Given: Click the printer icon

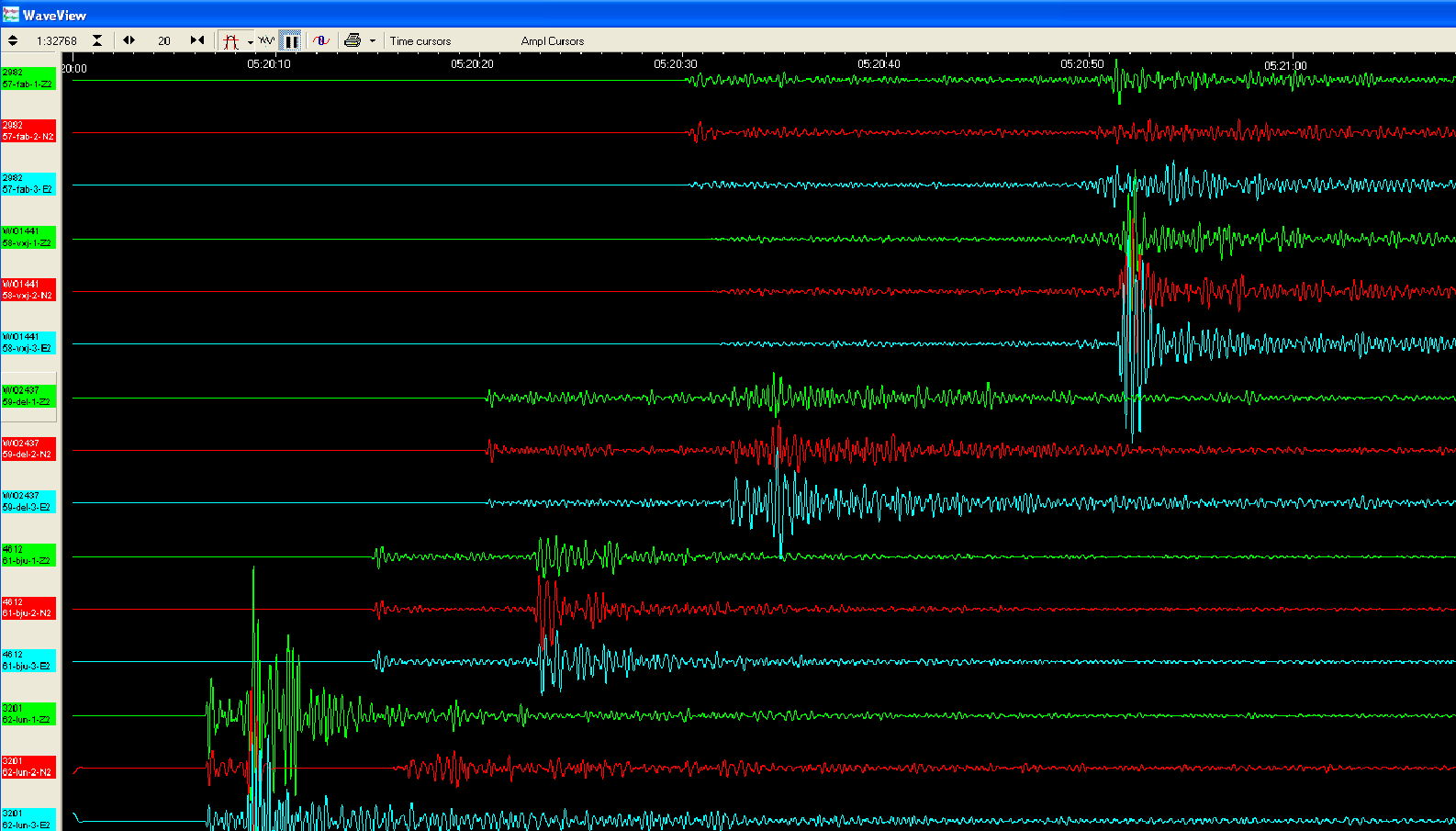Looking at the screenshot, I should pyautogui.click(x=353, y=40).
